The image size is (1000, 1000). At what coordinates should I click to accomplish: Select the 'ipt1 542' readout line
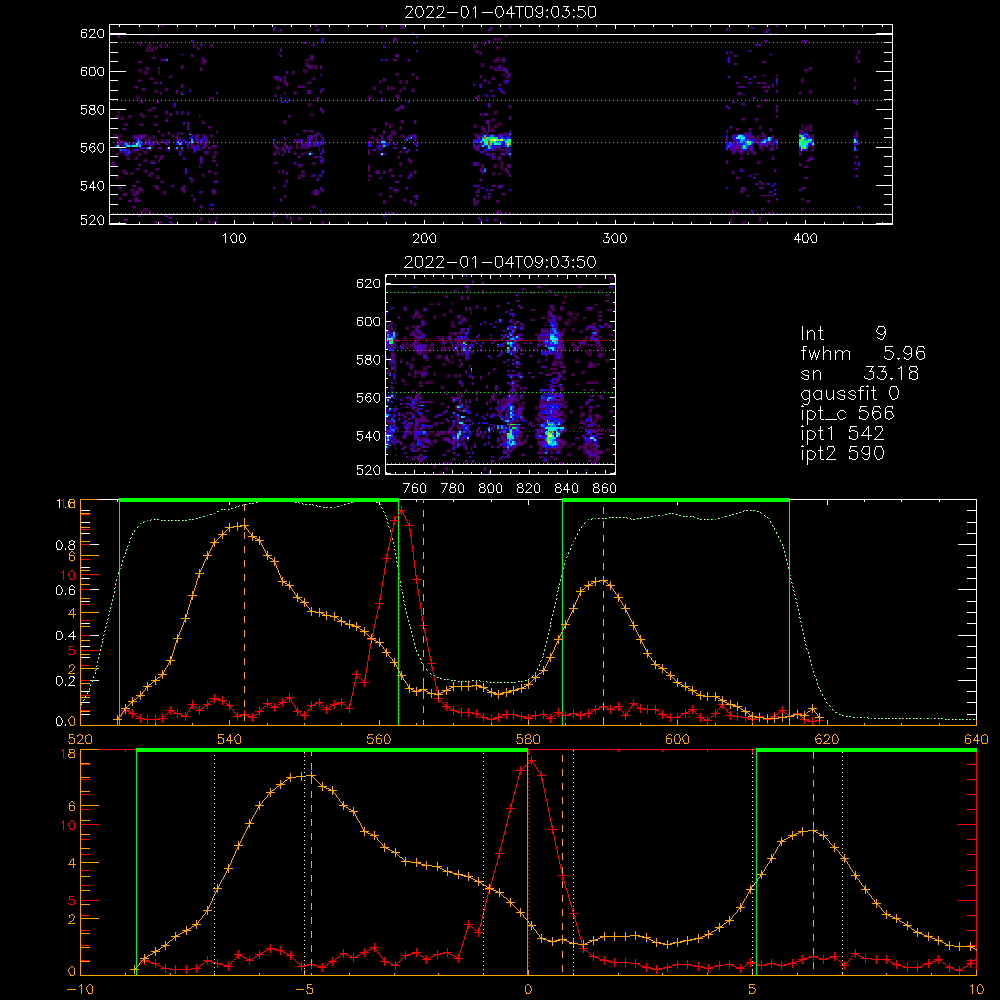coord(842,434)
